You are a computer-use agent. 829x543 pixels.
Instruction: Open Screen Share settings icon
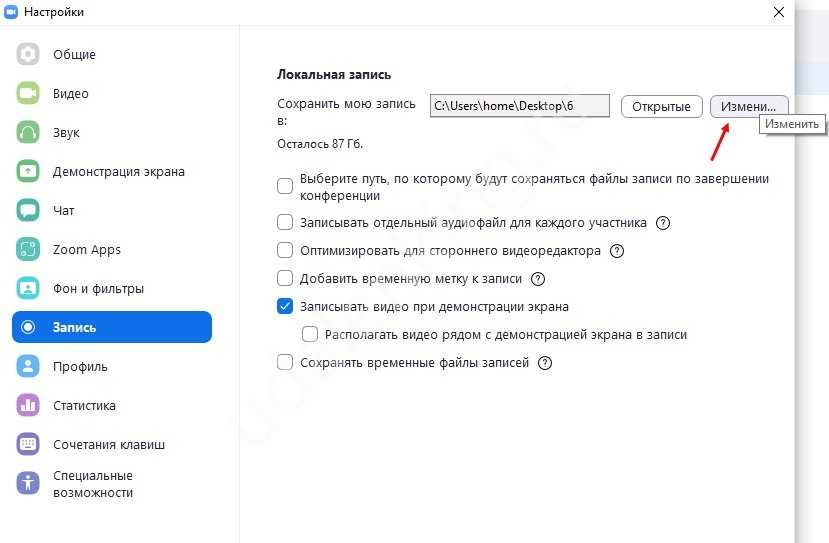(x=28, y=171)
